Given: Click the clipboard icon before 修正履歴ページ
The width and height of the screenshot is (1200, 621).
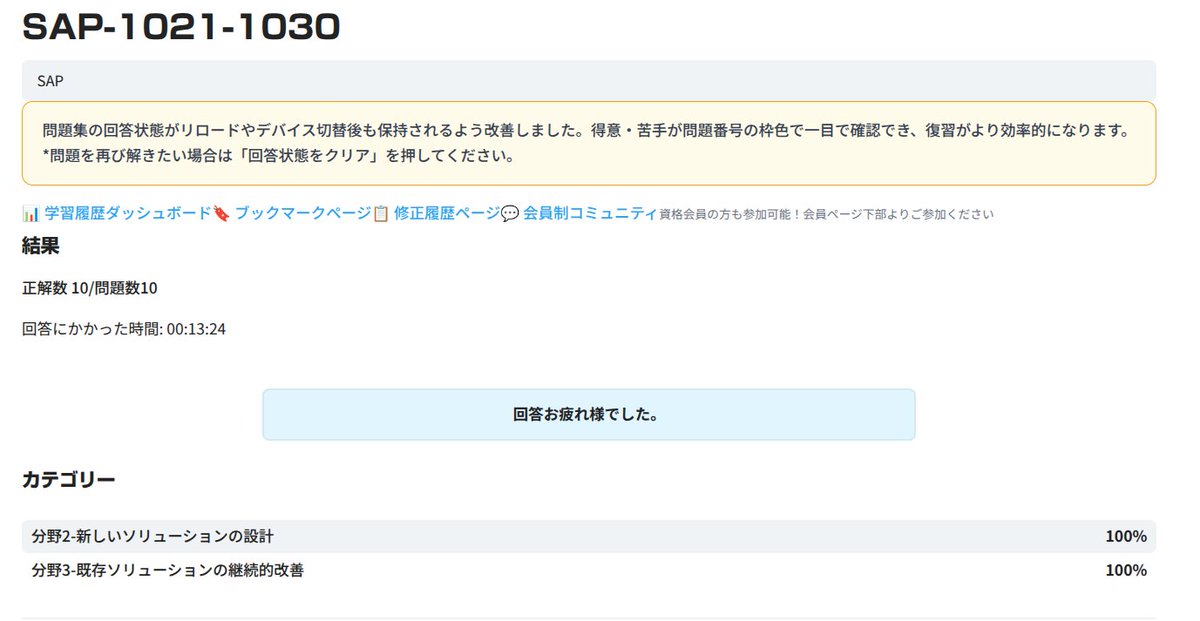Looking at the screenshot, I should click(x=381, y=213).
